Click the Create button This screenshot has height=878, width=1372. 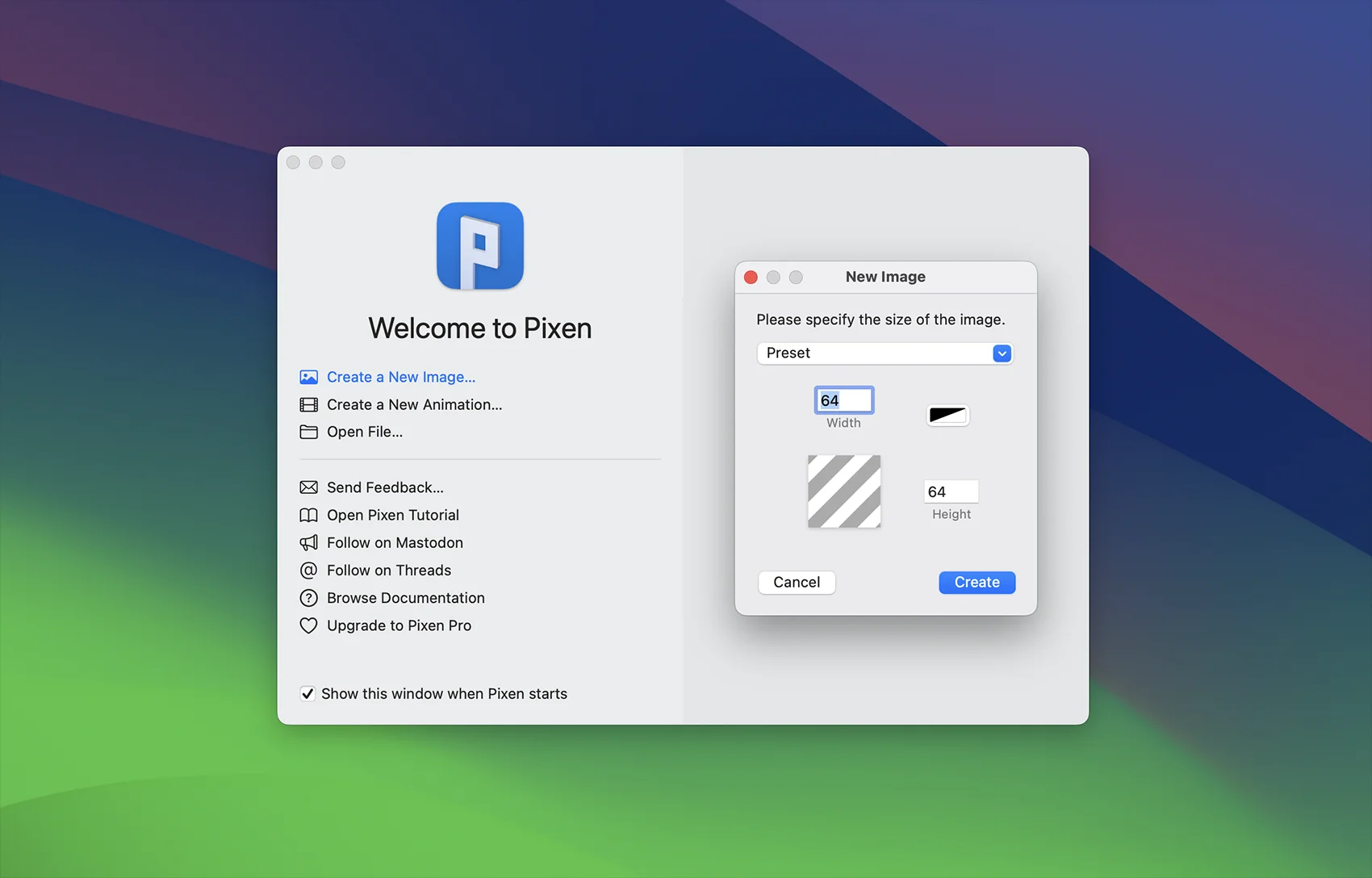click(977, 583)
